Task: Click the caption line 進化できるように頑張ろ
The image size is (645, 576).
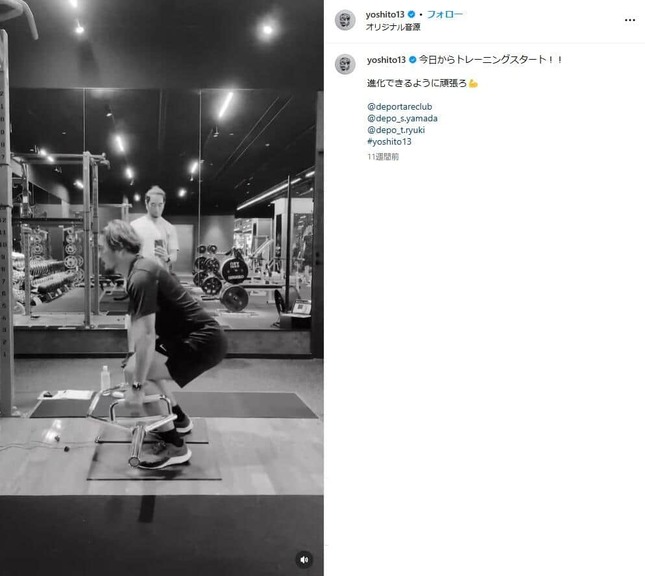Action: tap(417, 84)
